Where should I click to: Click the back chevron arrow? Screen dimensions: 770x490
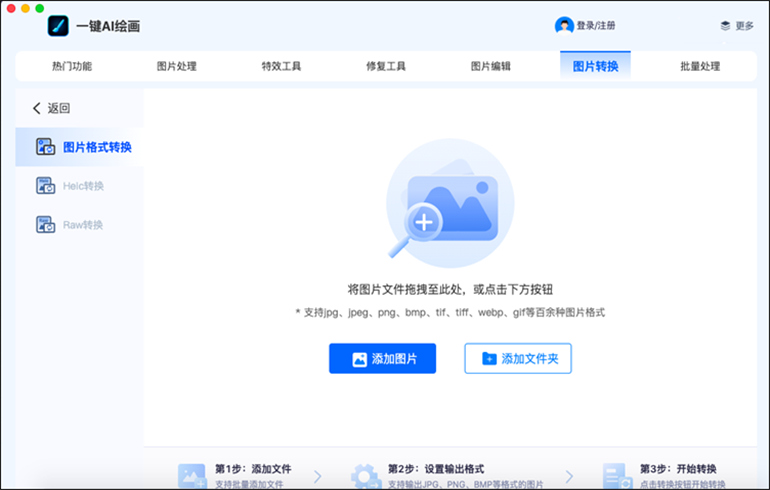coord(36,108)
